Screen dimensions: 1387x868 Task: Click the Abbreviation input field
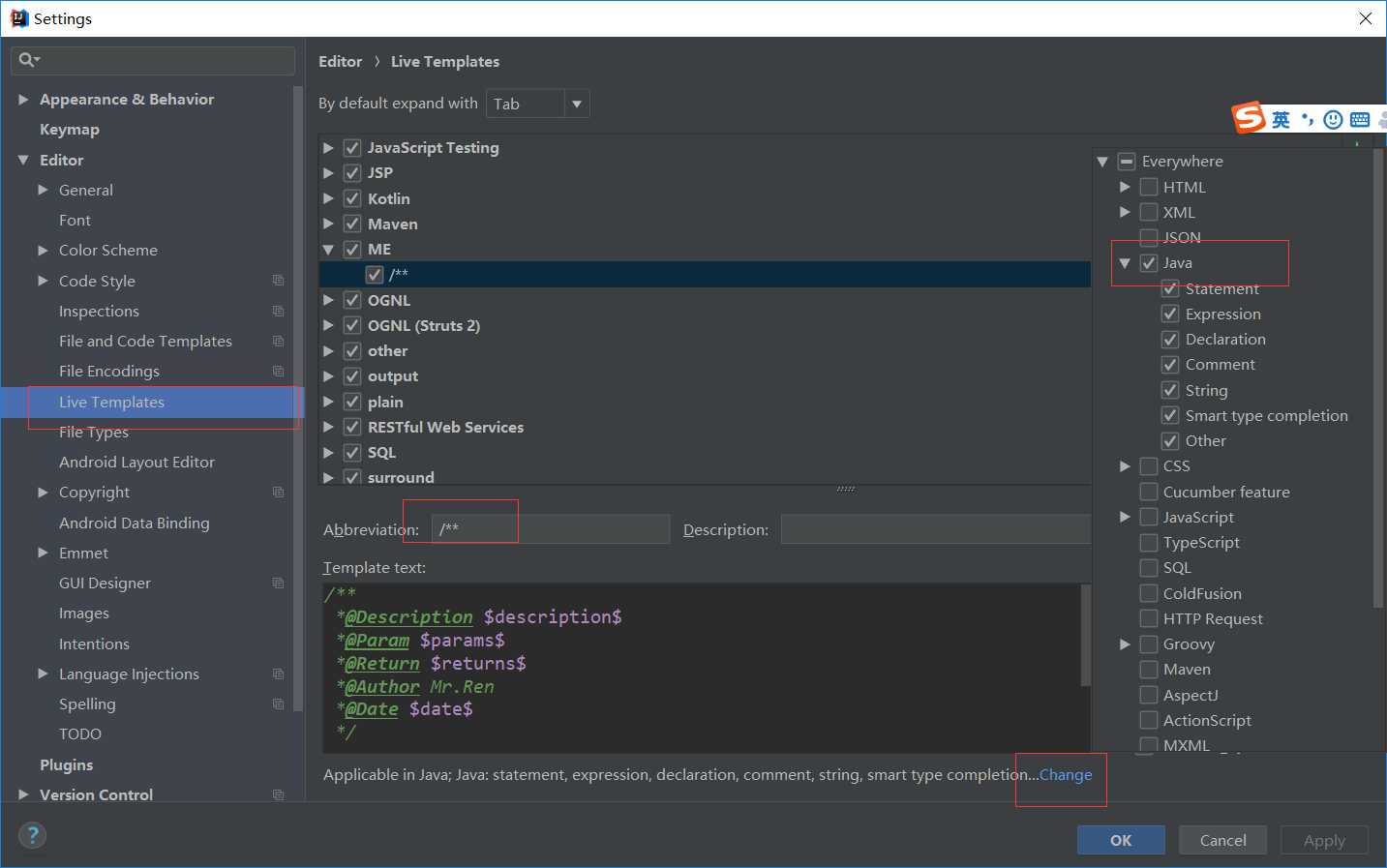[550, 529]
